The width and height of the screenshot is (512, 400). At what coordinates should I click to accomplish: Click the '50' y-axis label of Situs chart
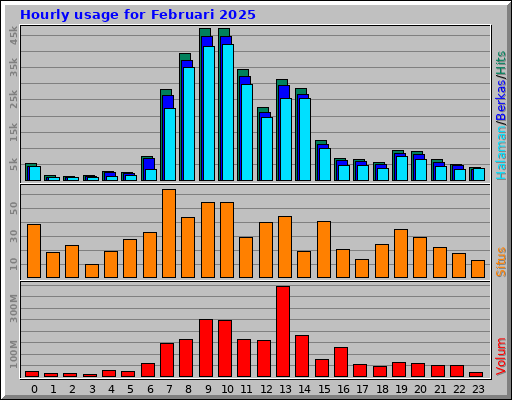pos(14,209)
